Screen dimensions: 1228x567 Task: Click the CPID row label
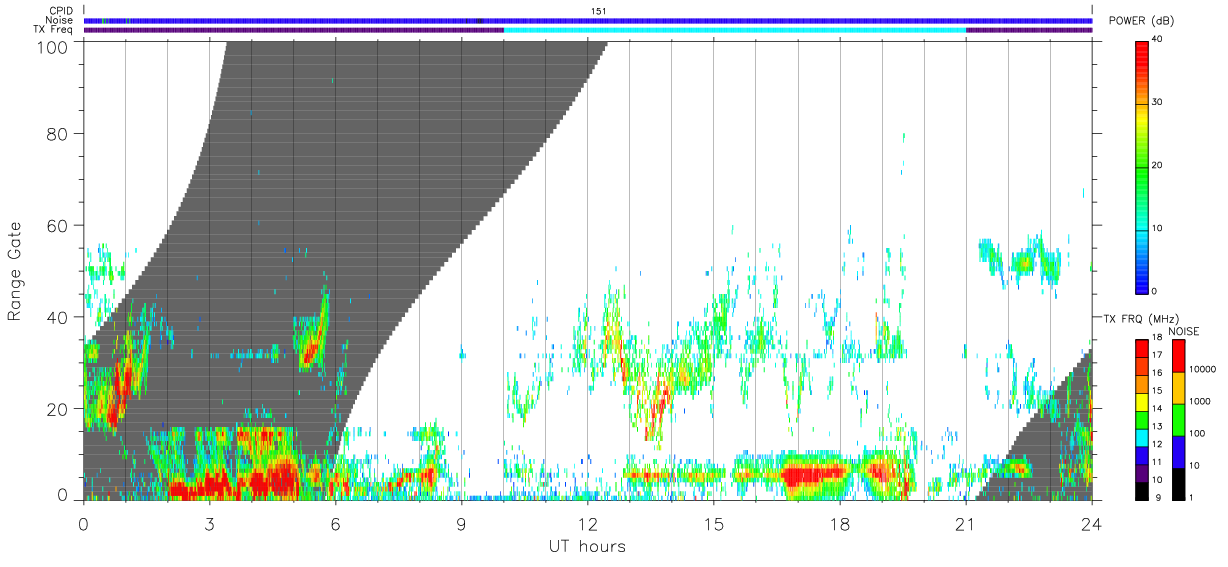point(61,11)
